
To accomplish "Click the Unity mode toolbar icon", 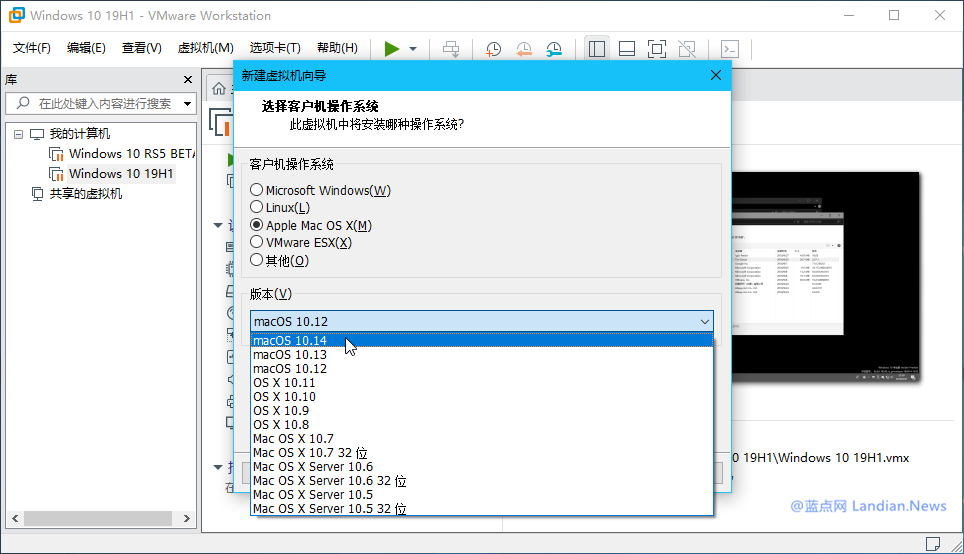I will point(687,49).
